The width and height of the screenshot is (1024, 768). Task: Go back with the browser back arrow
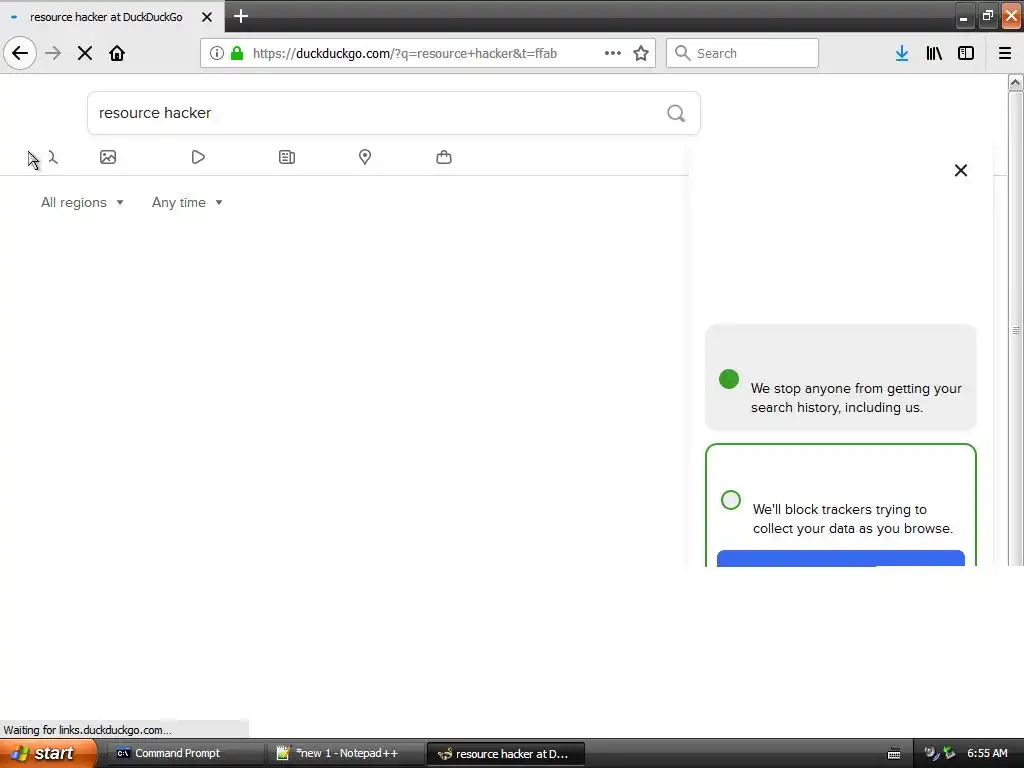[x=20, y=53]
